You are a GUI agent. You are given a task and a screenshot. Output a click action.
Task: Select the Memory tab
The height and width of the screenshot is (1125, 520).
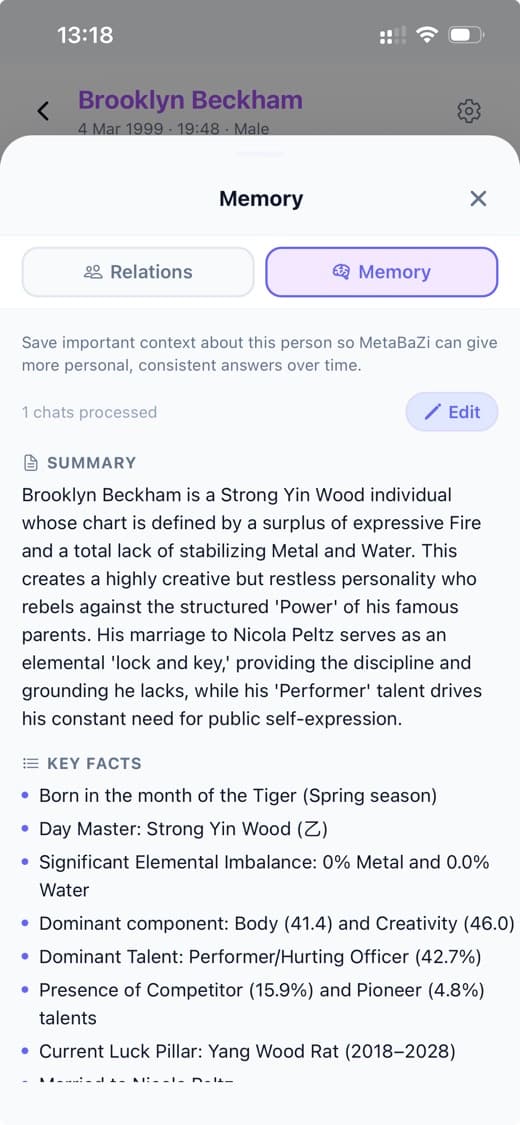(x=382, y=272)
